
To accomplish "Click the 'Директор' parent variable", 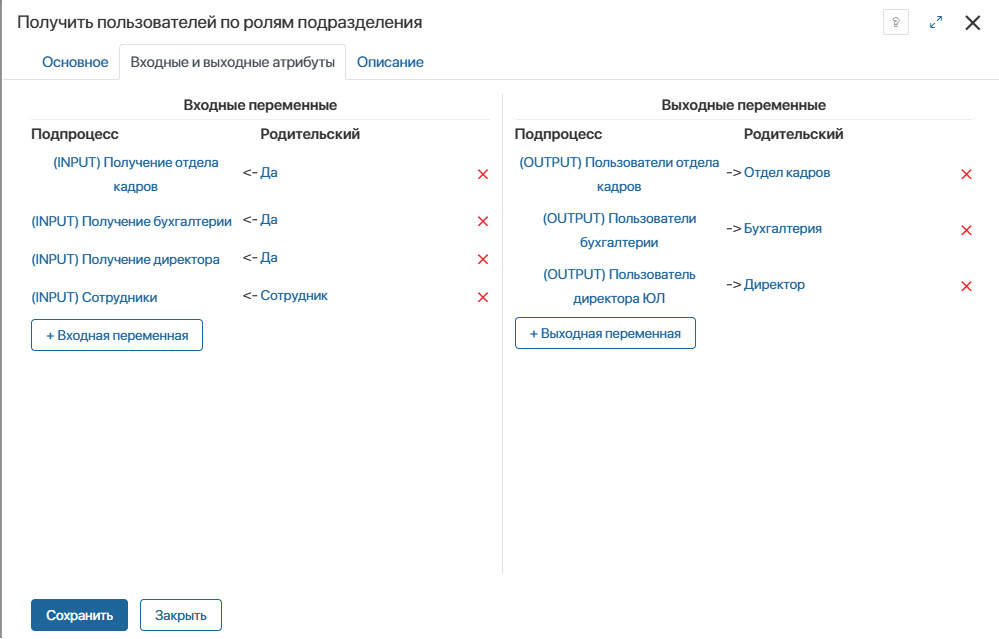I will click(774, 284).
